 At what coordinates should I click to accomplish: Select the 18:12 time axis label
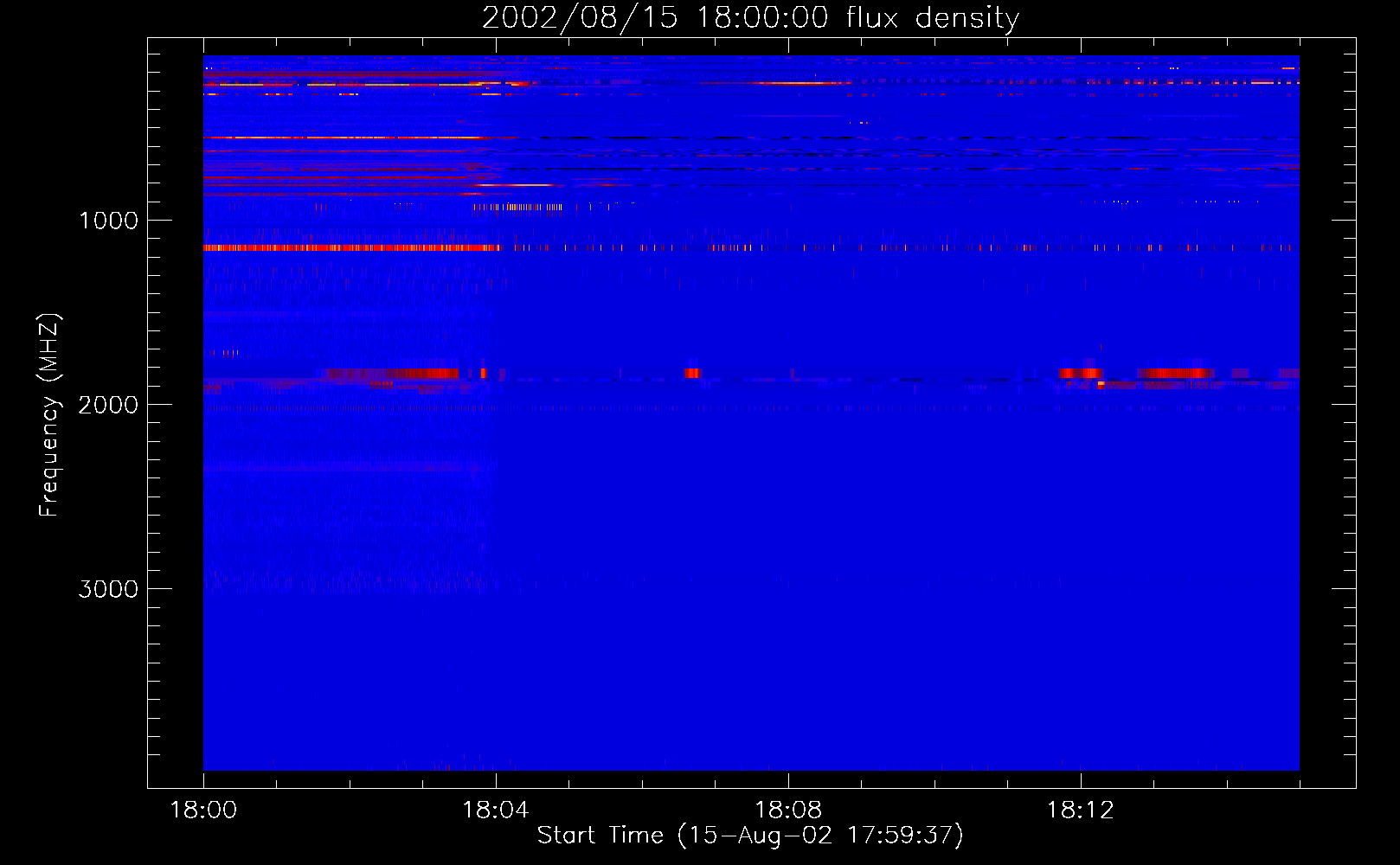click(x=1080, y=811)
